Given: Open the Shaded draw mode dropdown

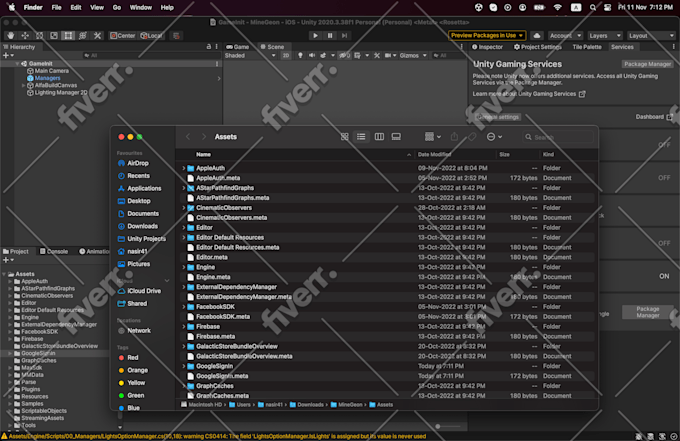Looking at the screenshot, I should click(250, 56).
